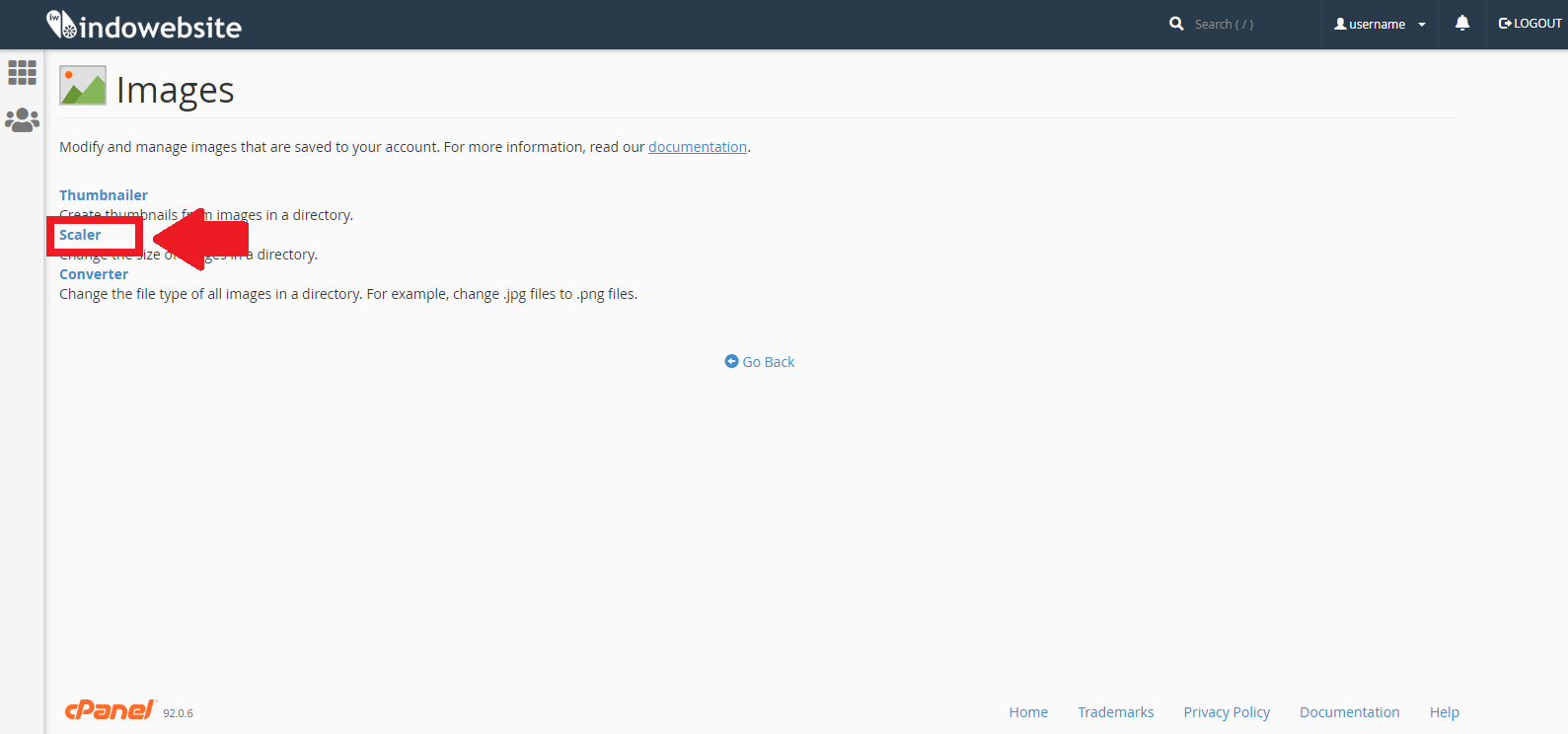This screenshot has height=734, width=1568.
Task: View the Privacy Policy footer link
Action: point(1226,712)
